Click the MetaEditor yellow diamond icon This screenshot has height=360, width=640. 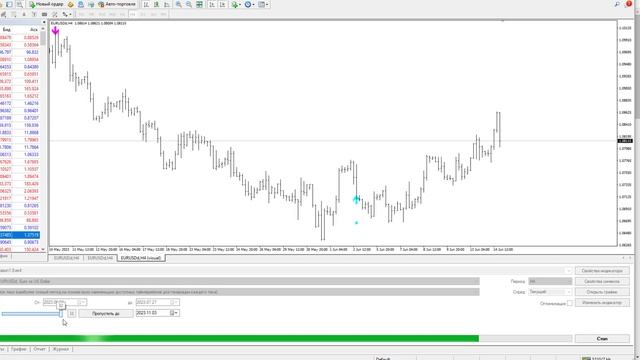coord(71,4)
